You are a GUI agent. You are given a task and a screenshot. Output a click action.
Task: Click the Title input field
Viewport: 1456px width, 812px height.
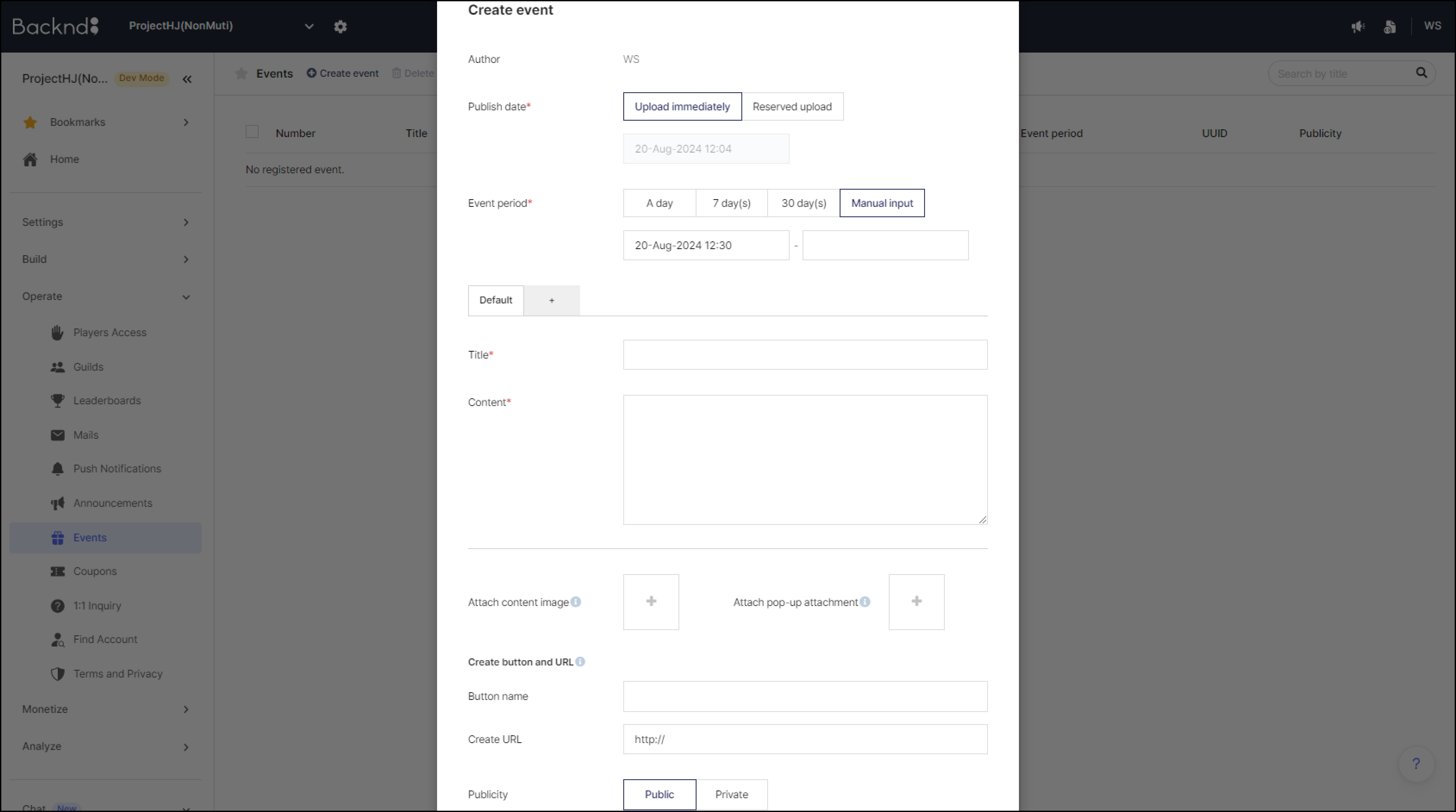pos(805,355)
